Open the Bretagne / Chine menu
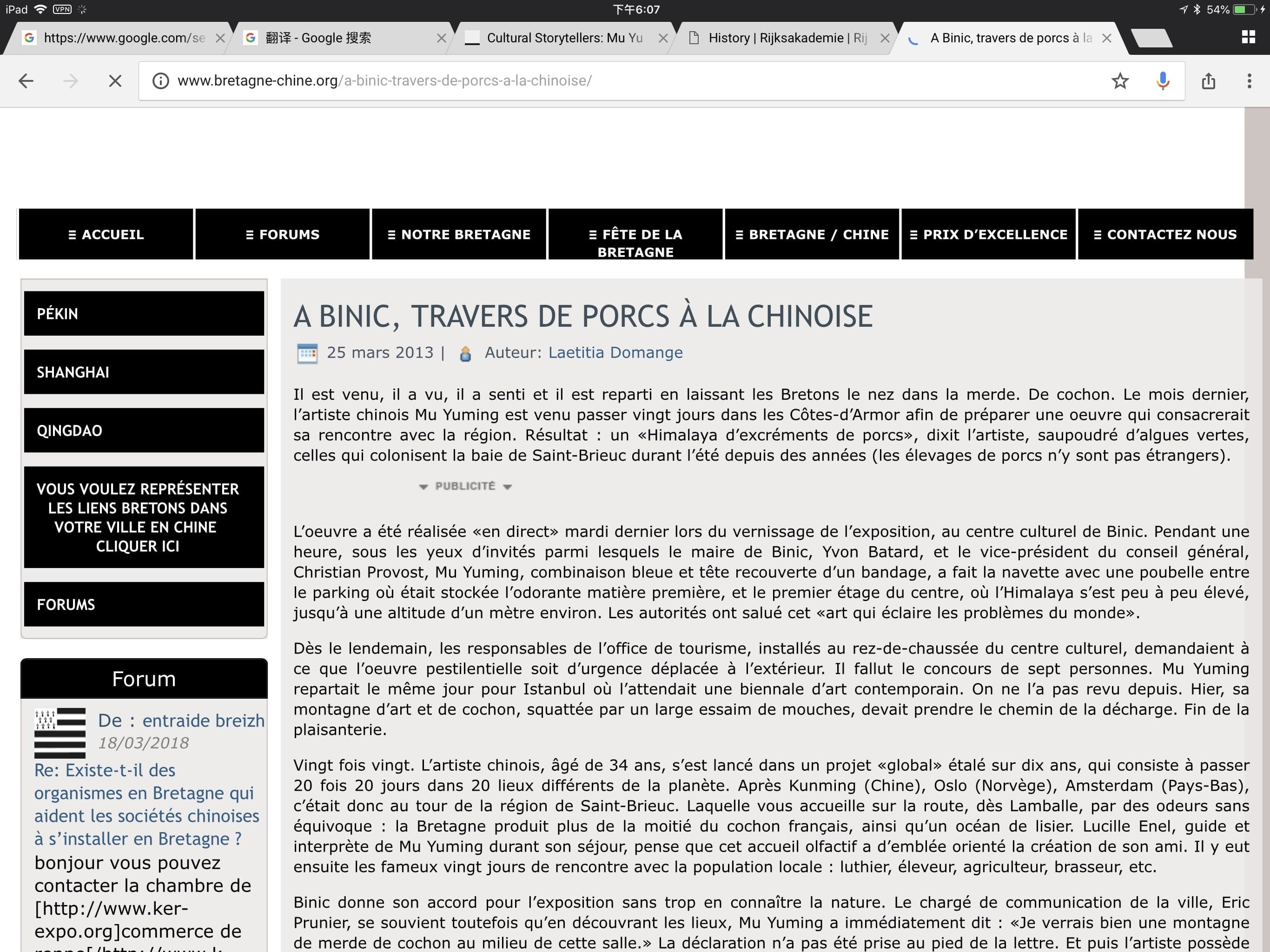This screenshot has height=952, width=1270. click(812, 234)
